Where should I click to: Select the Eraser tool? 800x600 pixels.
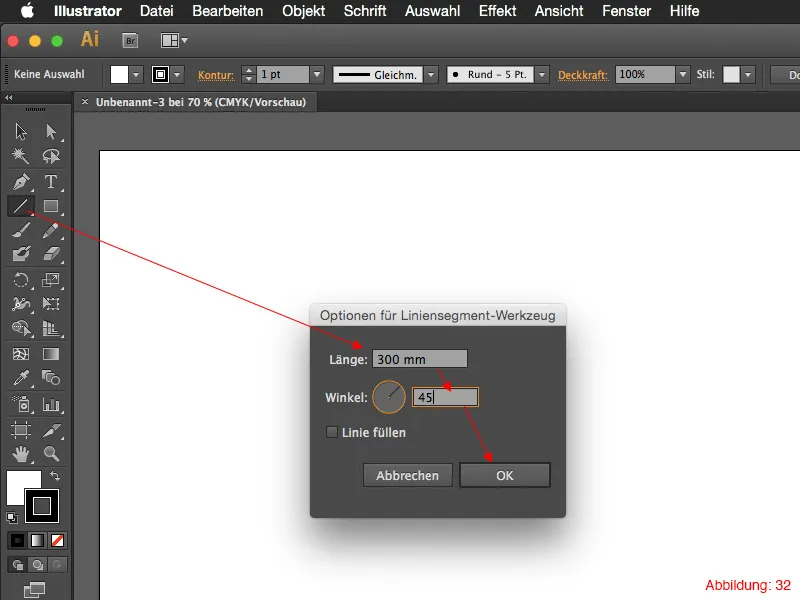(51, 254)
